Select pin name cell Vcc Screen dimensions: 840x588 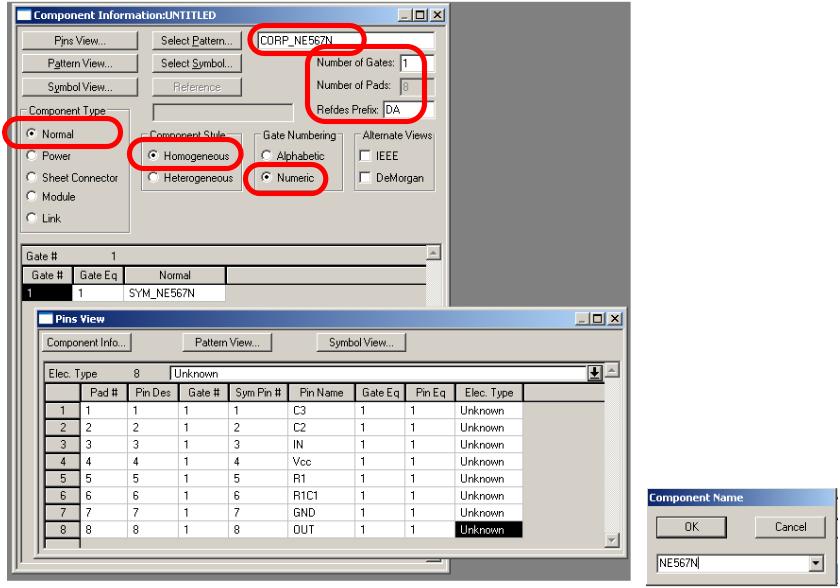(x=321, y=462)
